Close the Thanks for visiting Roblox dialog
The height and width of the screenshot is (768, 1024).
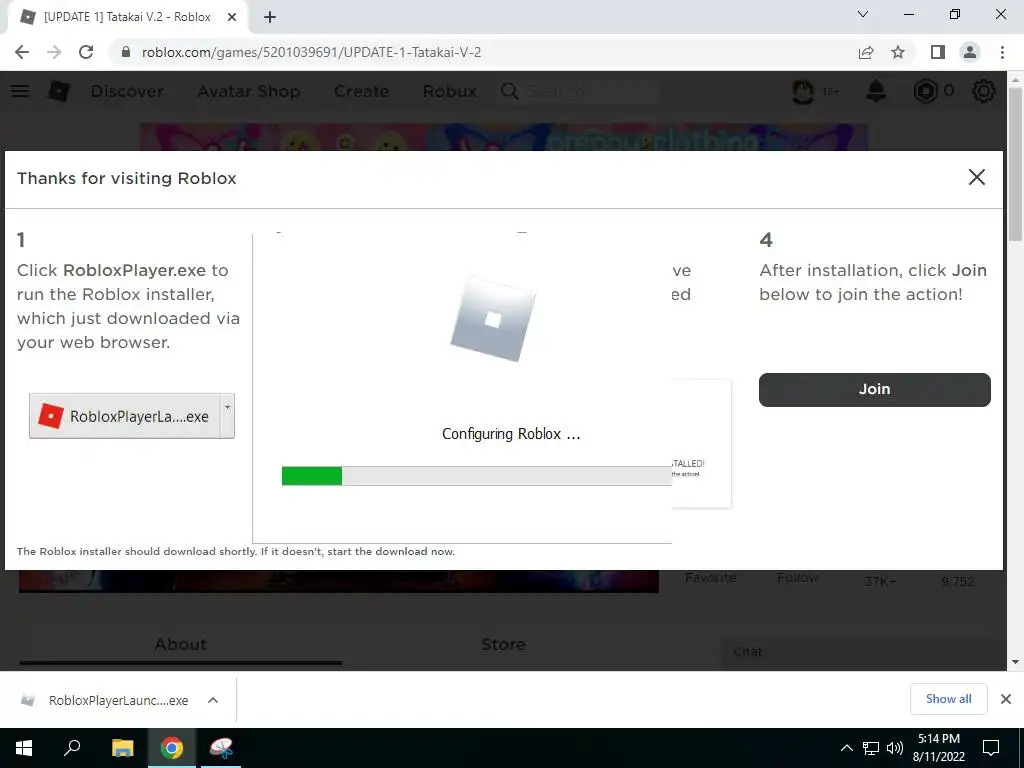[976, 177]
